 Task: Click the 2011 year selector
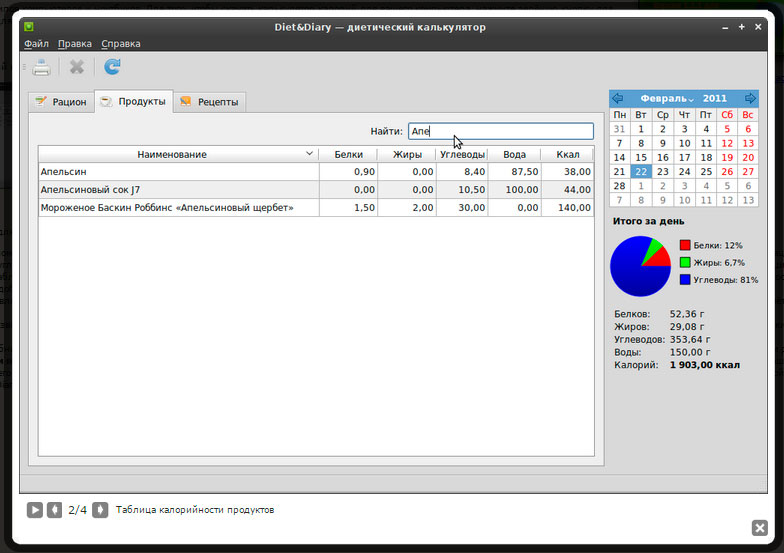pyautogui.click(x=715, y=99)
